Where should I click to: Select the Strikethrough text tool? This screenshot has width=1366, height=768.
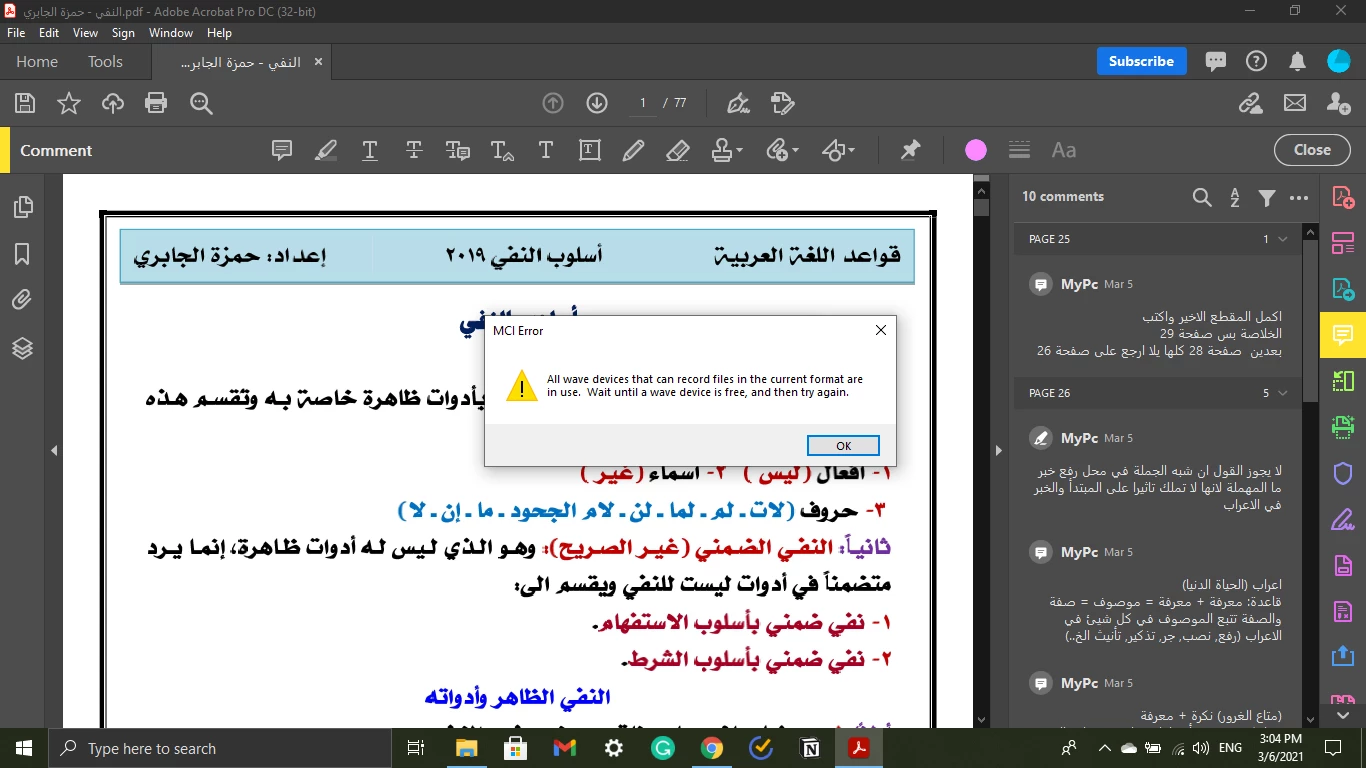pos(414,150)
